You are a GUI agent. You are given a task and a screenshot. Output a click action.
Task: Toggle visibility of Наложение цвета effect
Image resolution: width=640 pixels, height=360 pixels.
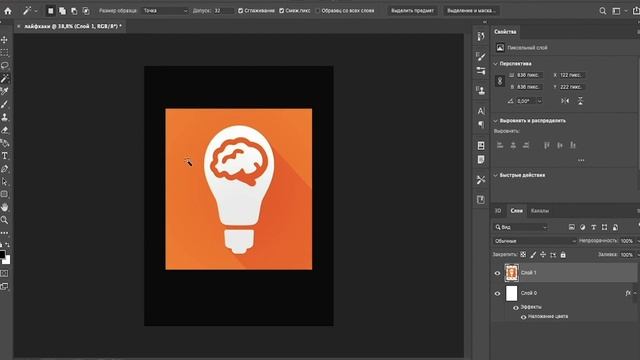coord(523,317)
